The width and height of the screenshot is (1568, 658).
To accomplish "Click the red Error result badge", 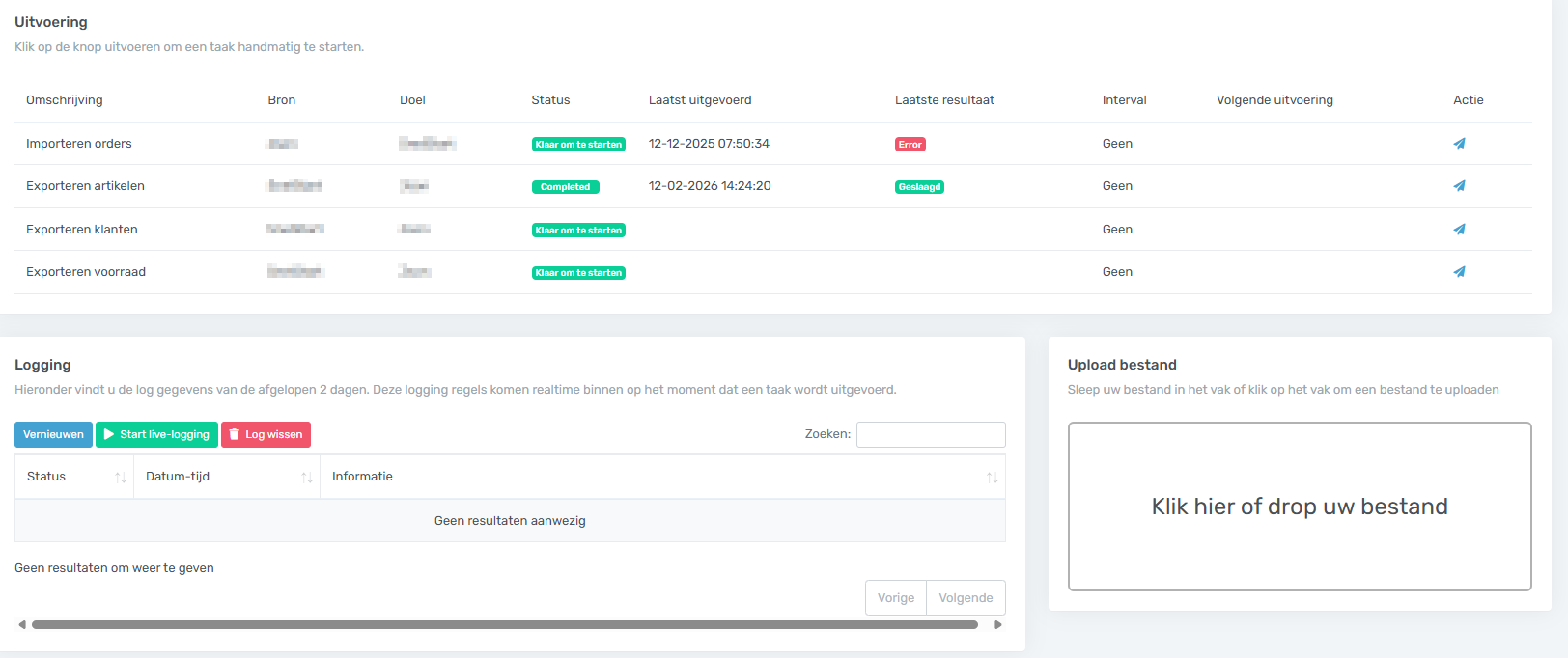I will tap(910, 145).
